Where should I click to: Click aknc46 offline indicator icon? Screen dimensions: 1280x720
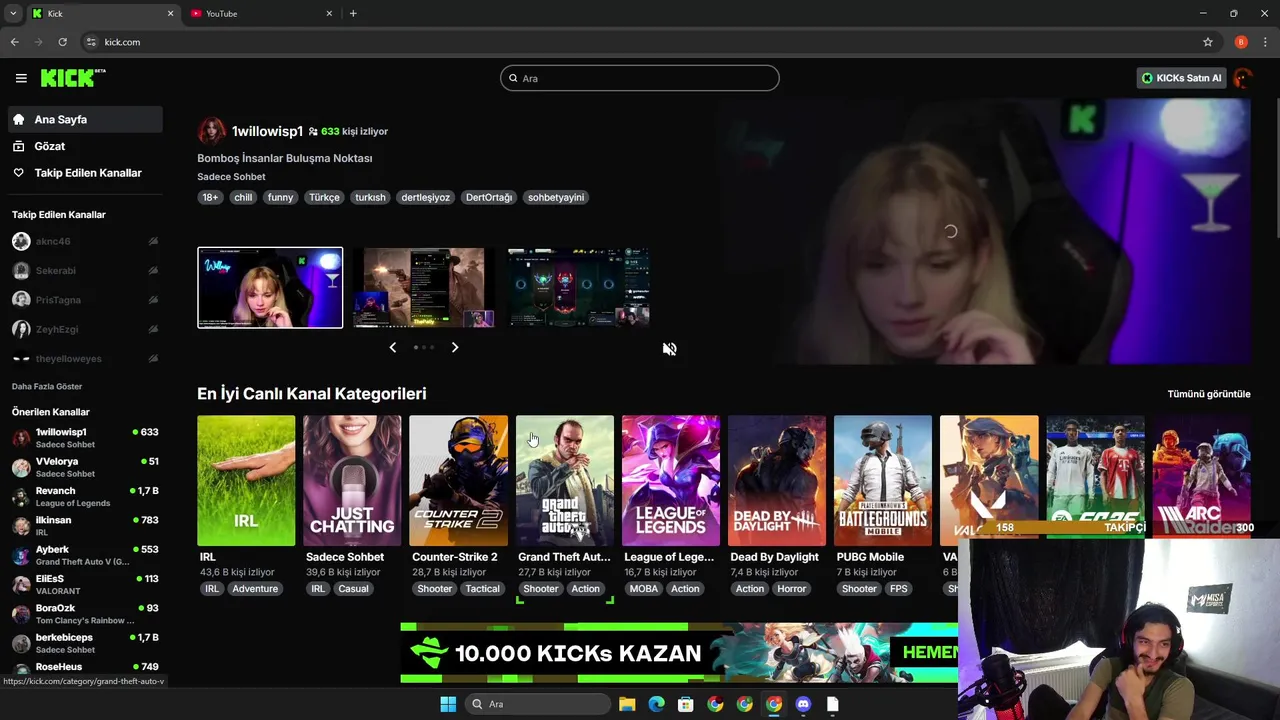(x=153, y=241)
